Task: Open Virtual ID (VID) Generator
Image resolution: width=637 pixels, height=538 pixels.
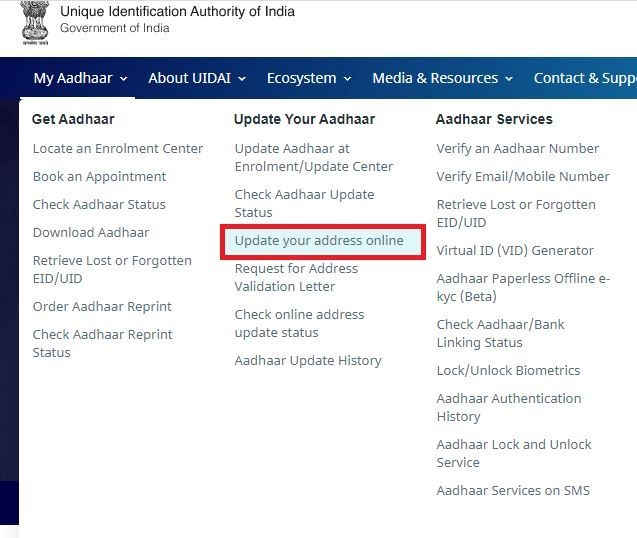Action: pyautogui.click(x=515, y=251)
